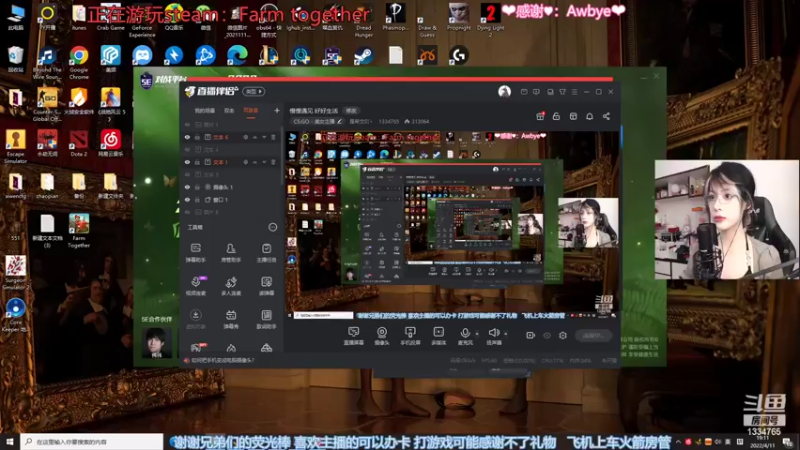Viewport: 800px width, 450px height.
Task: Expand toolbox with the round more button
Action: coord(273,227)
